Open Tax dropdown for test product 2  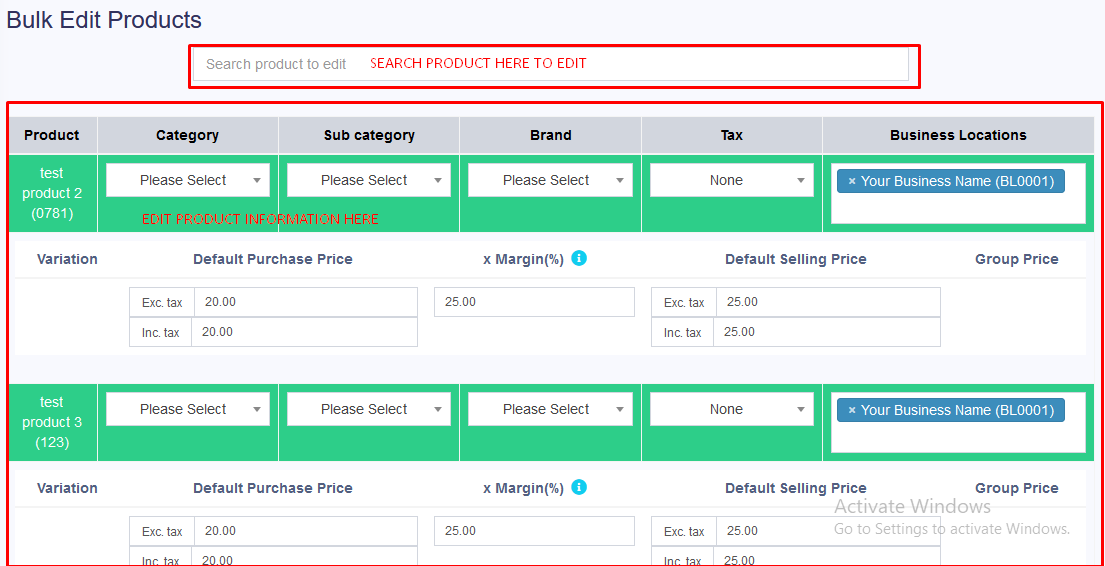coord(731,180)
